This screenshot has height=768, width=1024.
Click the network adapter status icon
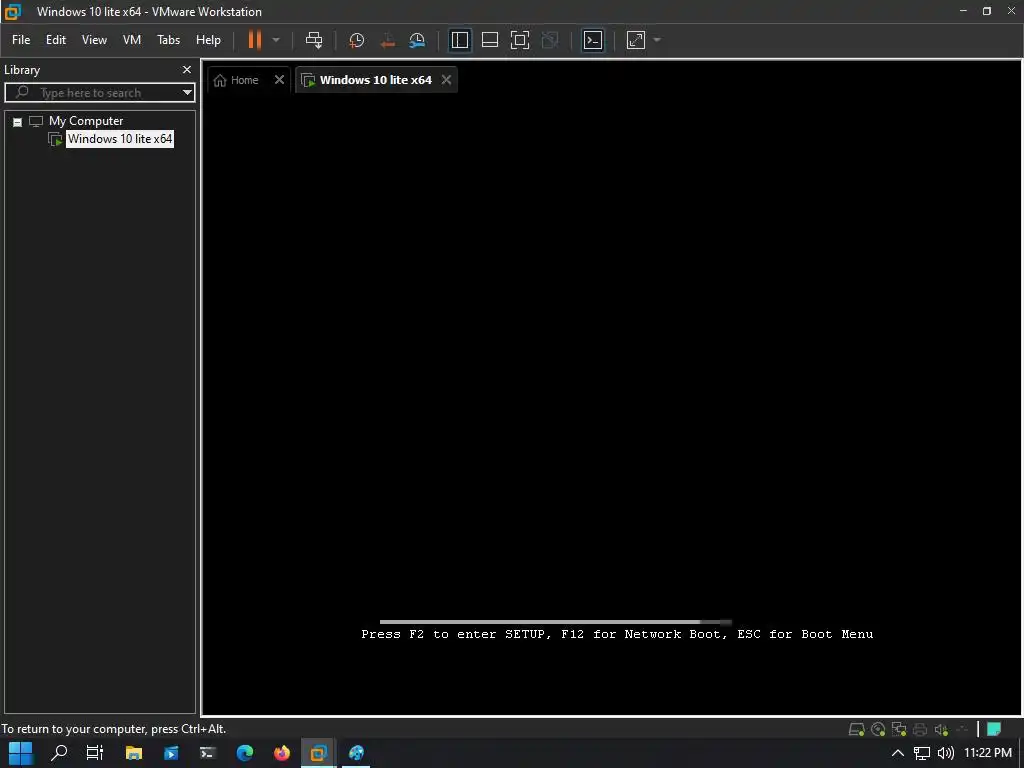(899, 729)
